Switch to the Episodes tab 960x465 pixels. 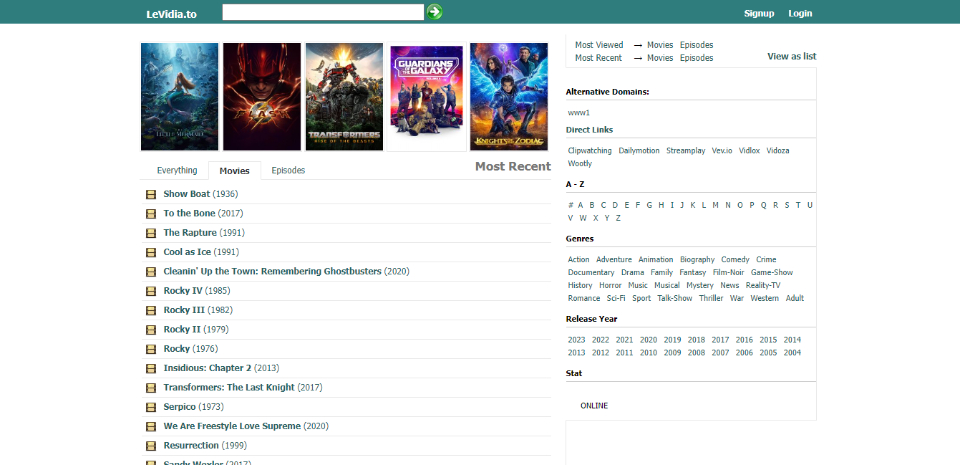tap(288, 171)
